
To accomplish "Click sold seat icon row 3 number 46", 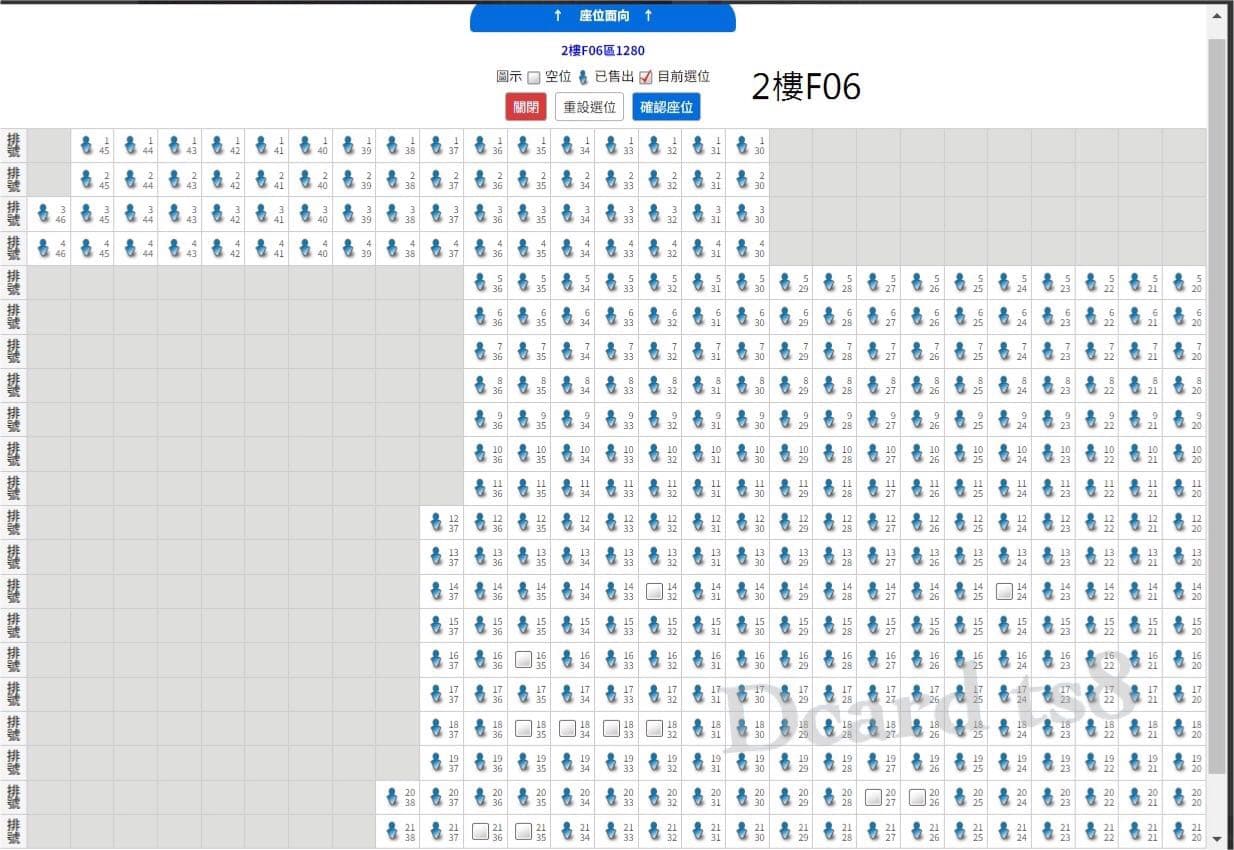I will [x=43, y=214].
